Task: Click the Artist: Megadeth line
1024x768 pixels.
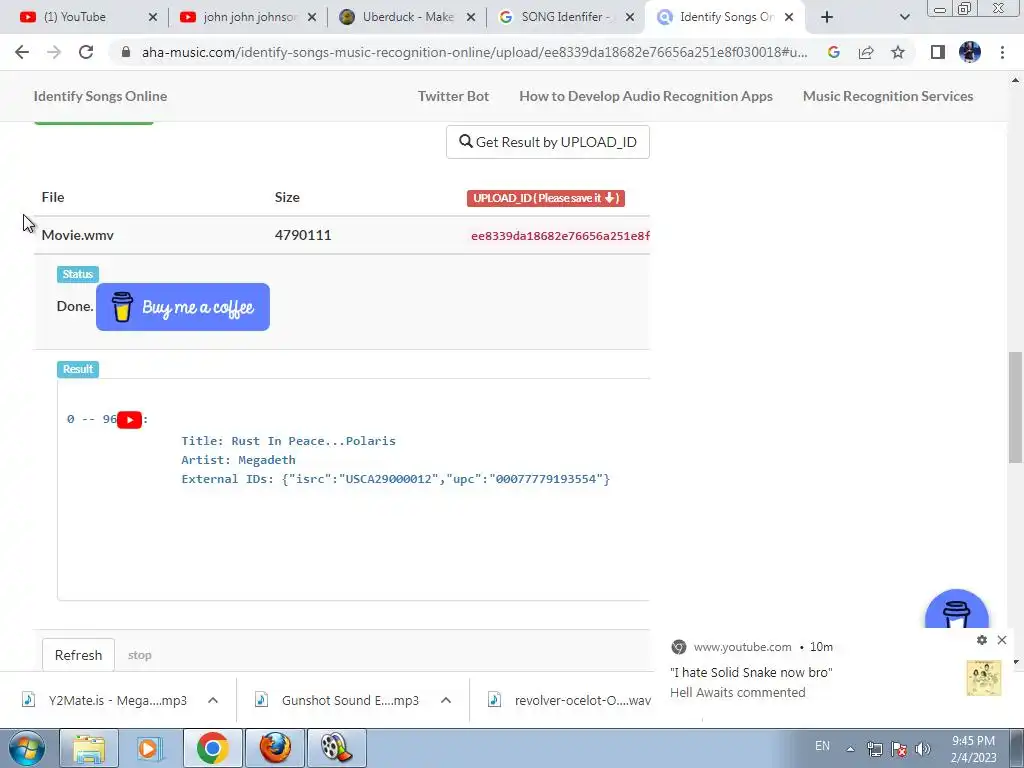Action: click(238, 460)
